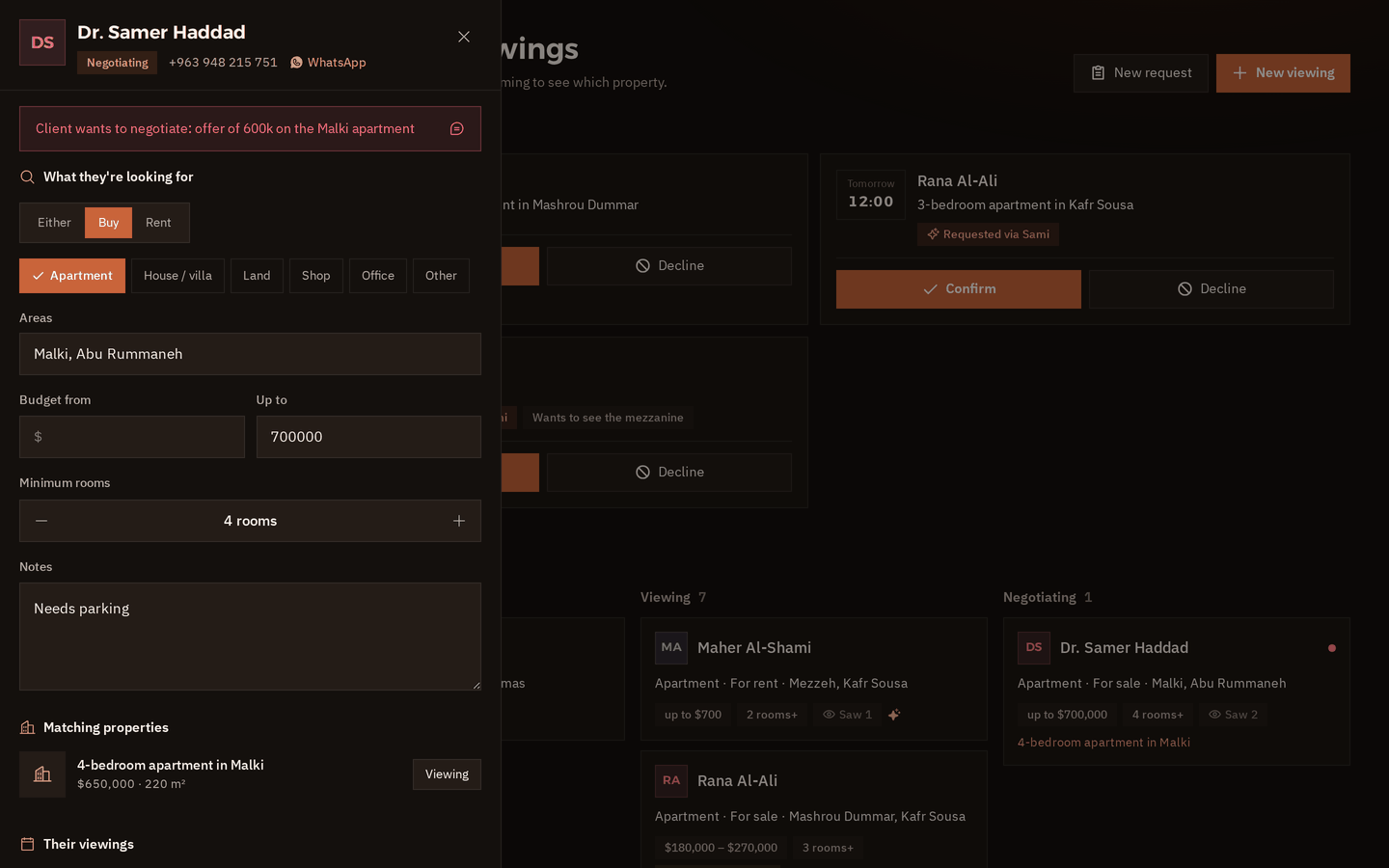Click the Saw 1 eye indicator
The image size is (1389, 868).
pos(847,715)
